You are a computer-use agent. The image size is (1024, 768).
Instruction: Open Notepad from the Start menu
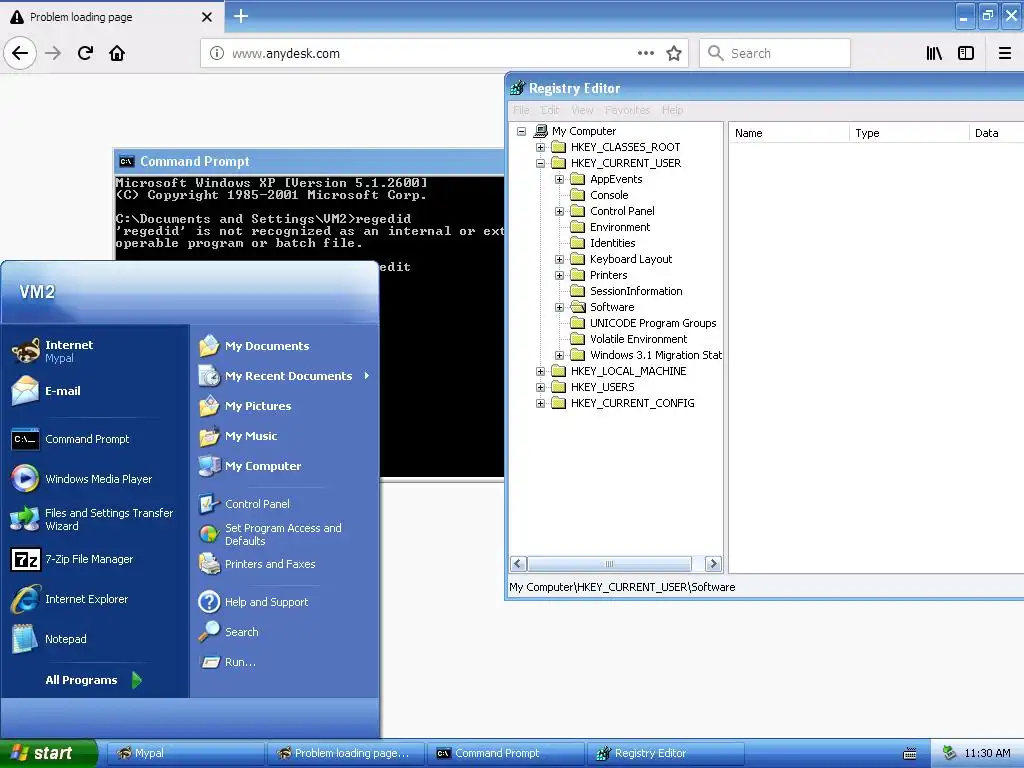(x=49, y=639)
